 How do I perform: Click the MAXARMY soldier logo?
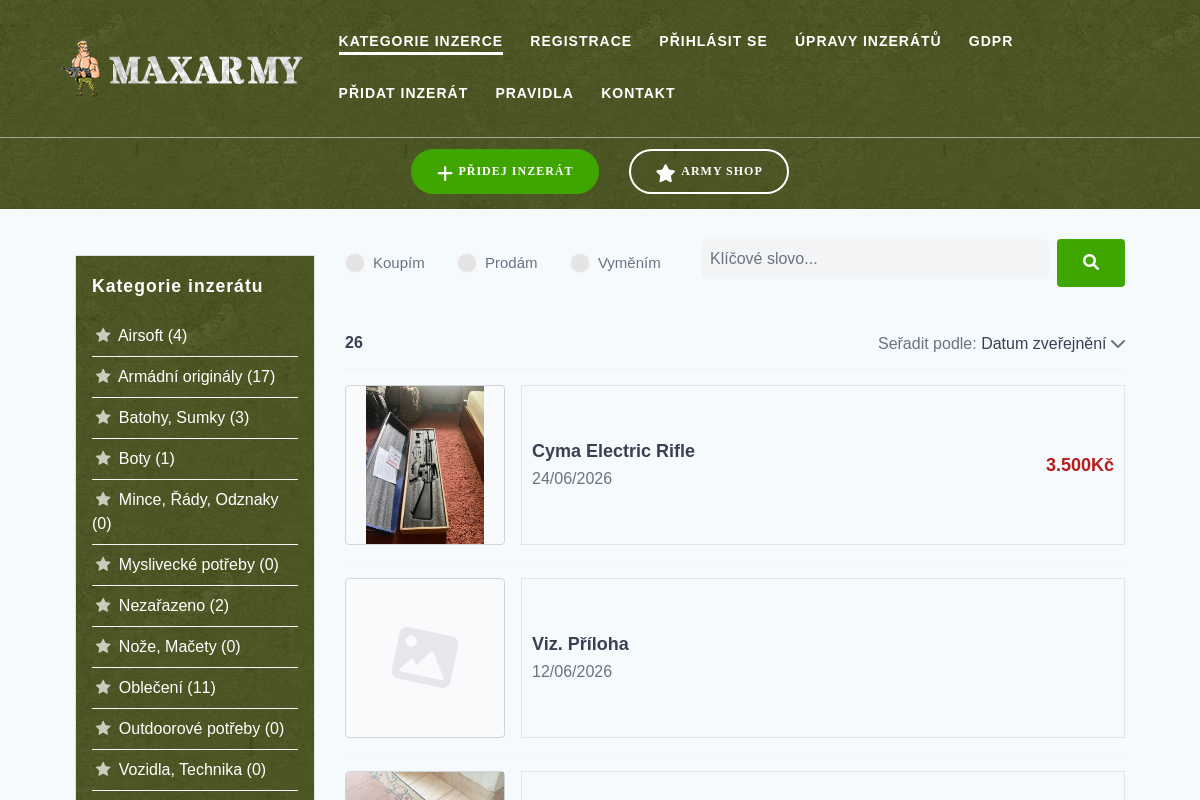tap(183, 69)
